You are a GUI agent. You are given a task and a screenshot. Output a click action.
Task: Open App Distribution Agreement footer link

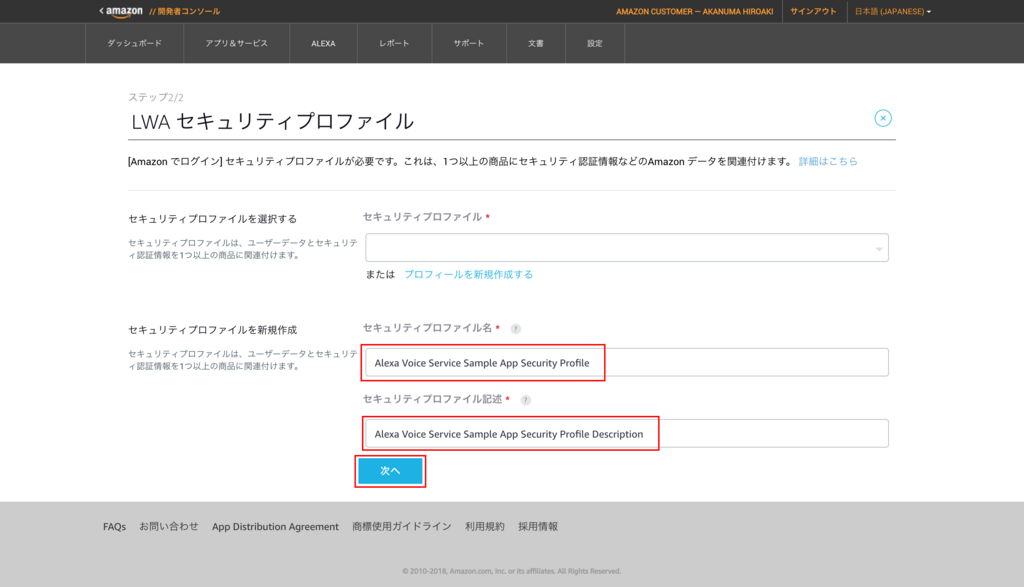275,526
